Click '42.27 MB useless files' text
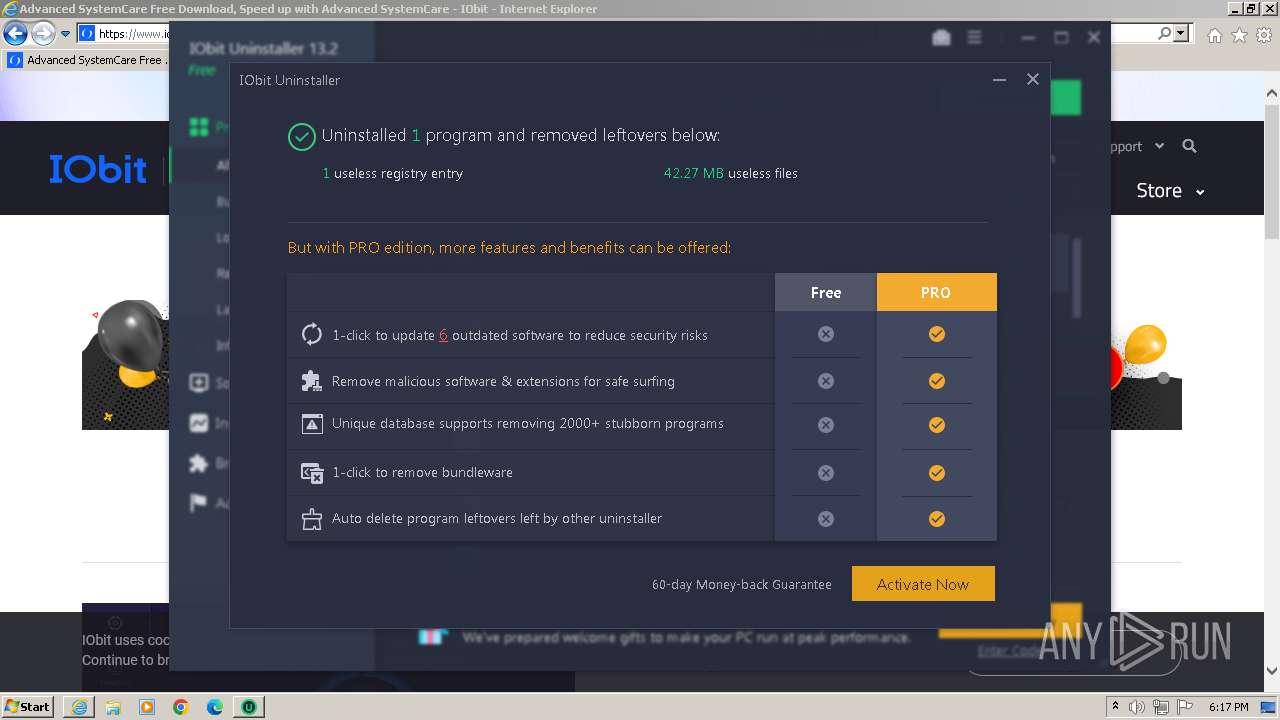Viewport: 1280px width, 720px height. coord(731,173)
